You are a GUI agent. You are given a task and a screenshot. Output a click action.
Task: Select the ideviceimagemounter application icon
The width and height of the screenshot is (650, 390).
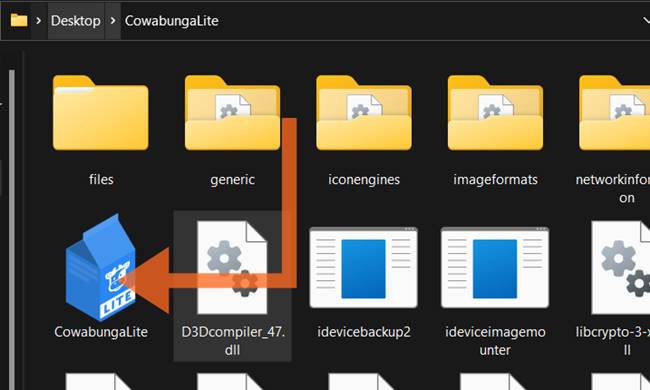pyautogui.click(x=495, y=268)
